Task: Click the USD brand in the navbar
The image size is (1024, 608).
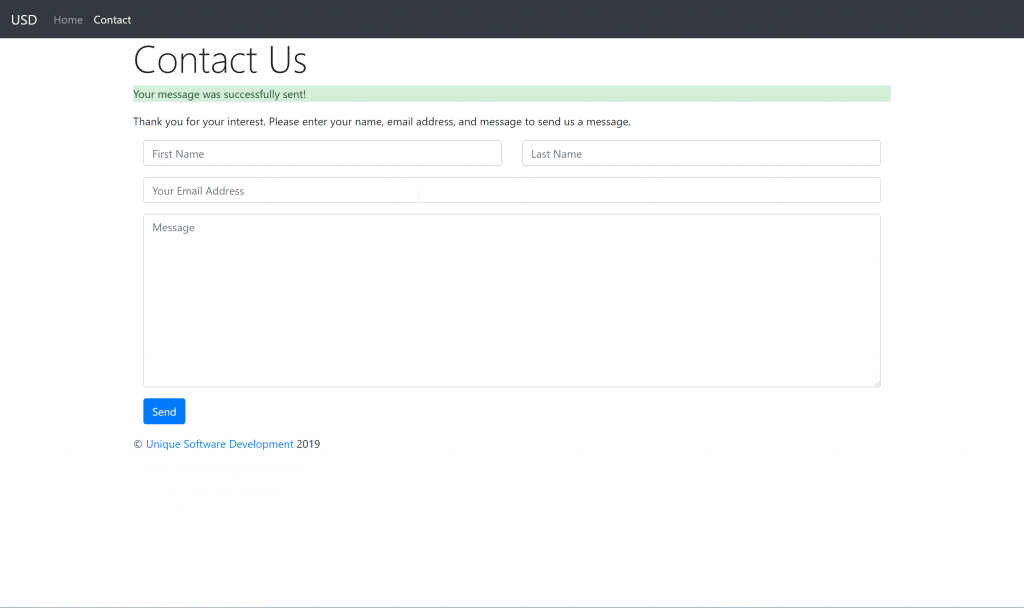Action: coord(23,19)
